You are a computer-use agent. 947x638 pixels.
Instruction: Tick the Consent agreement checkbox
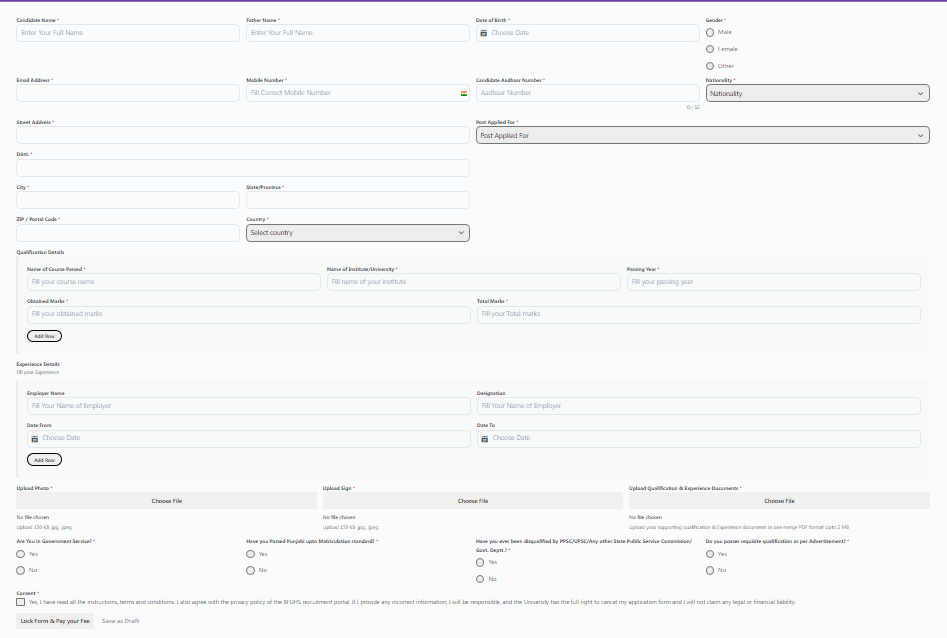click(21, 602)
